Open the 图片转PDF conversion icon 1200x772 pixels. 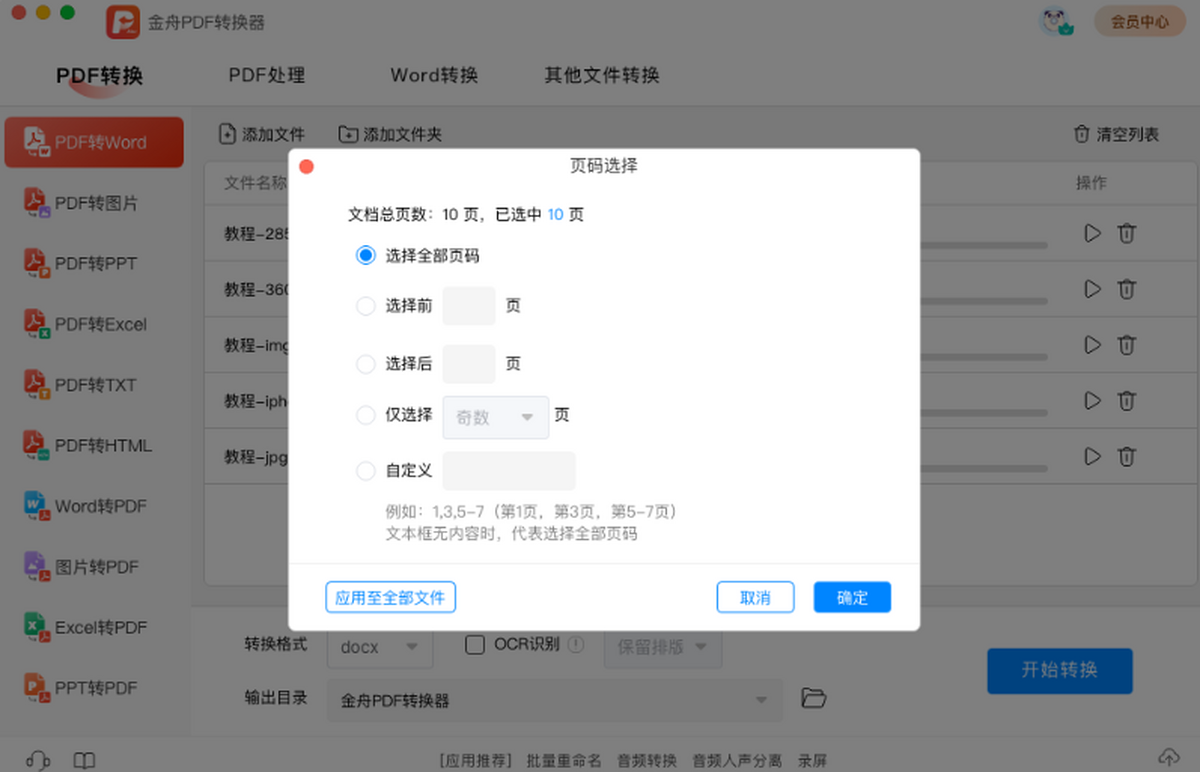point(37,567)
